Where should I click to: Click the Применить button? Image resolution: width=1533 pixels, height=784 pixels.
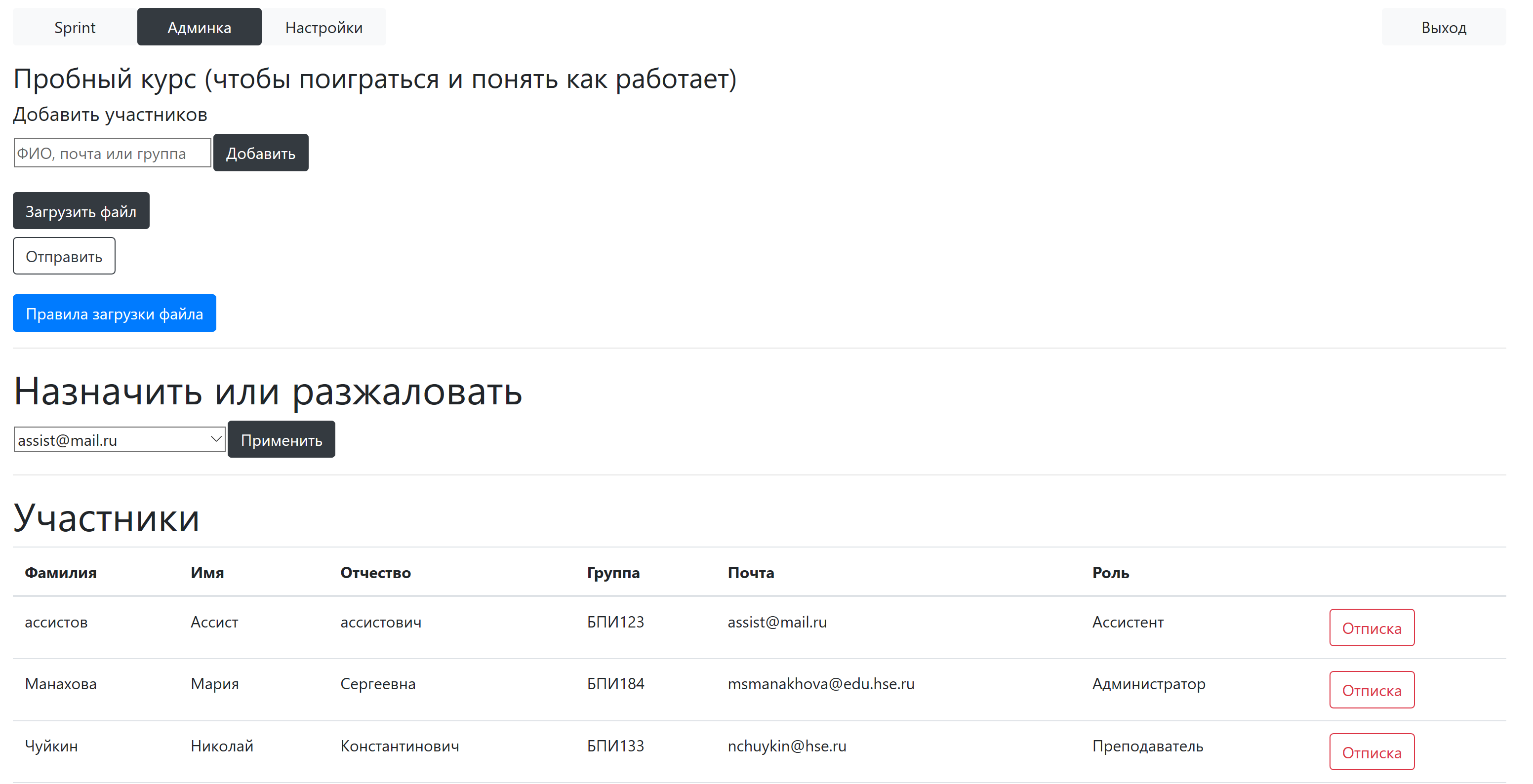[282, 439]
